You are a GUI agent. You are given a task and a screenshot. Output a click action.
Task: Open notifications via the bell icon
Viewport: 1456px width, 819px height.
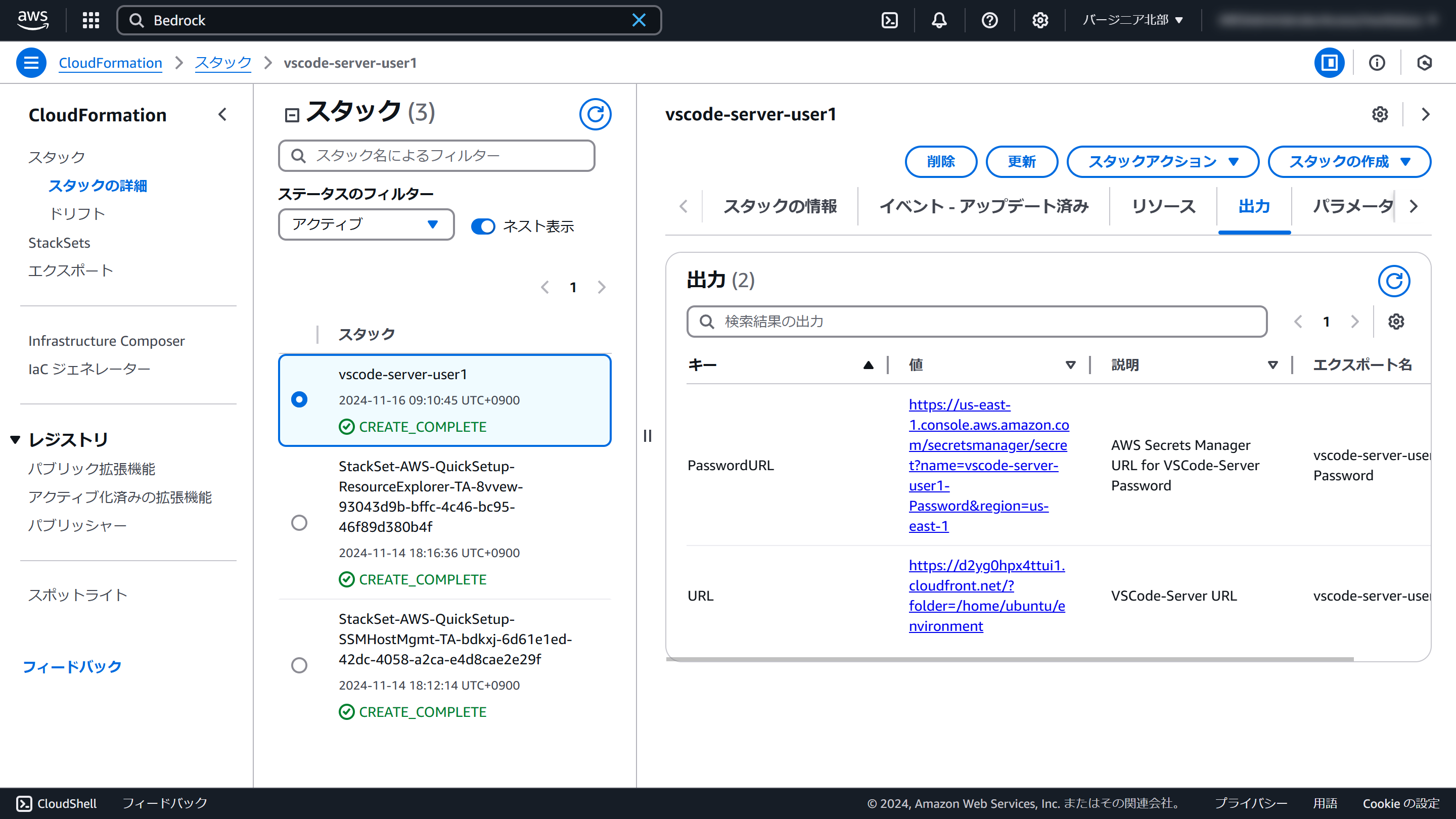click(938, 20)
